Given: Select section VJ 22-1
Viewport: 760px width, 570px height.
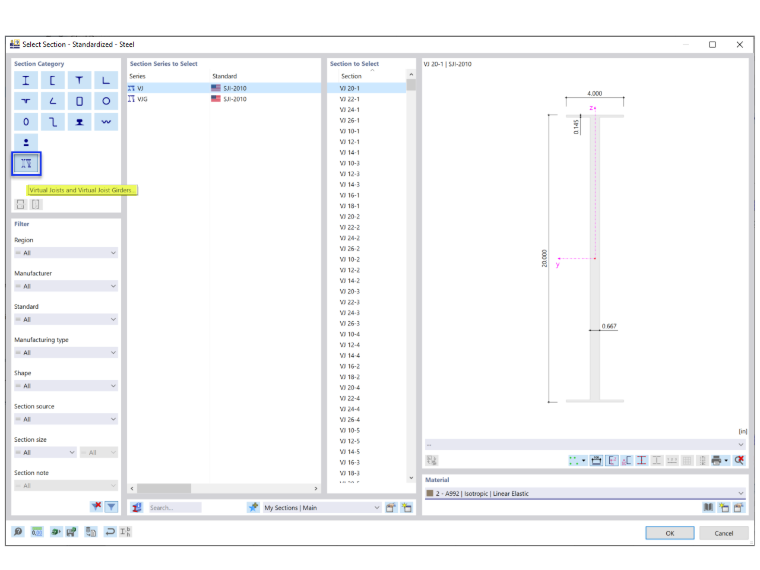Looking at the screenshot, I should [349, 99].
